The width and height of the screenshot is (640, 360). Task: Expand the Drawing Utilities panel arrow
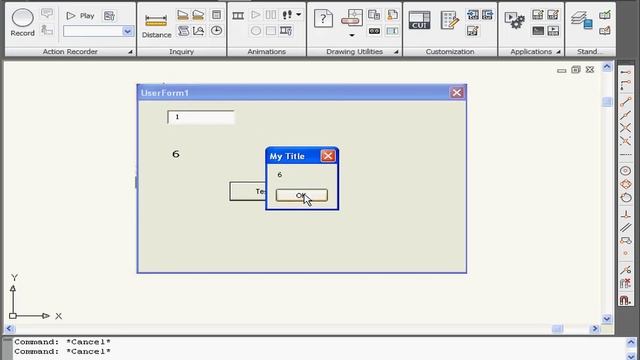tap(396, 52)
